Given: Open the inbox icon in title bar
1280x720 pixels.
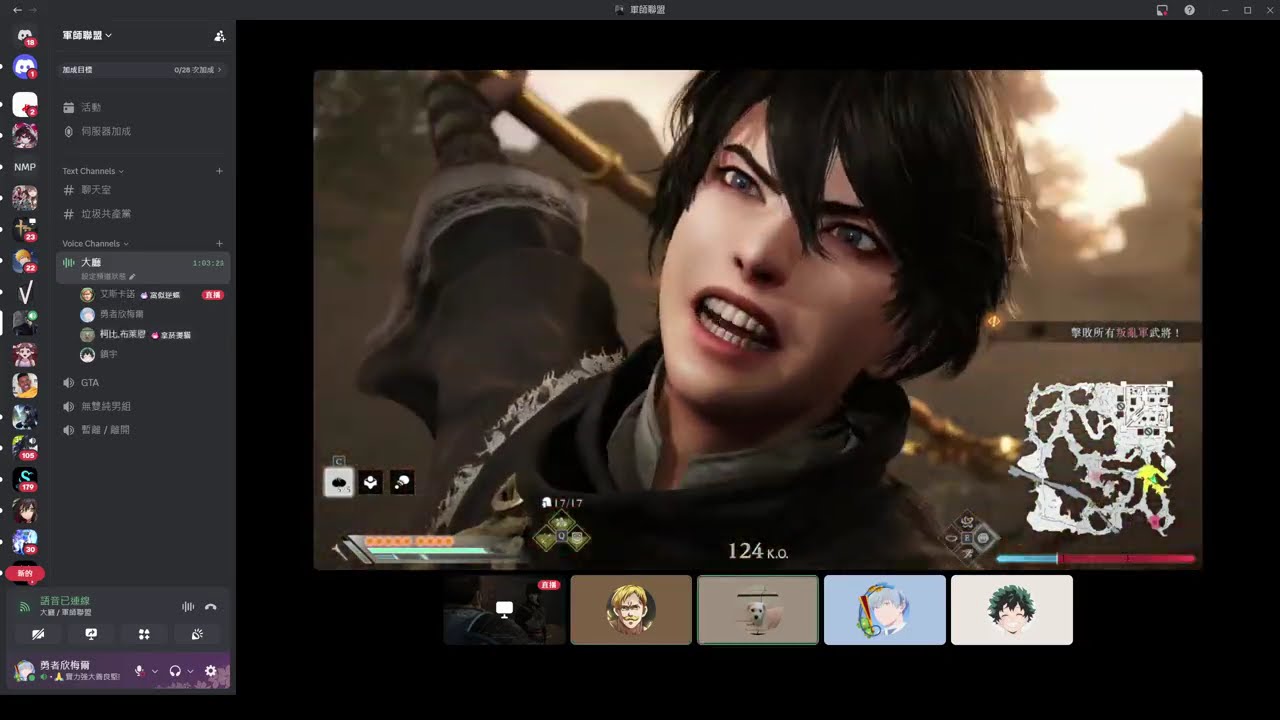Looking at the screenshot, I should click(1162, 9).
